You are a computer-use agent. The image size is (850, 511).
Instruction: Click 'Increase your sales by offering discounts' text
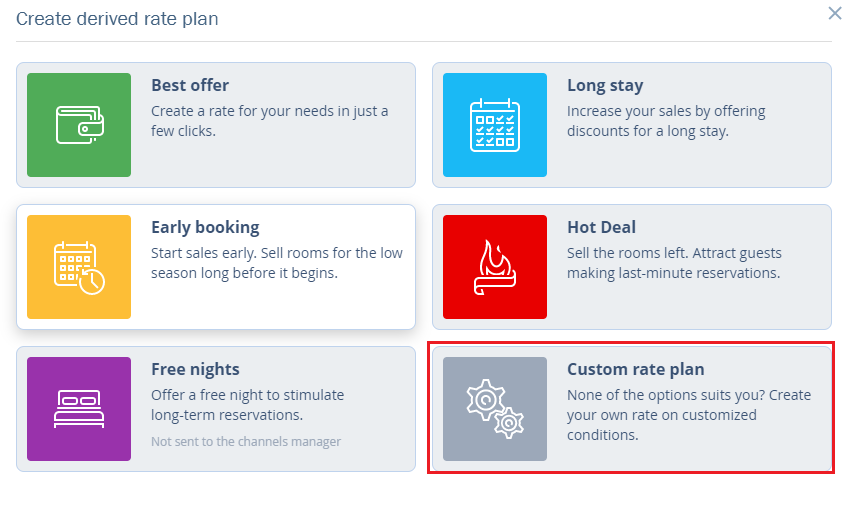[666, 121]
